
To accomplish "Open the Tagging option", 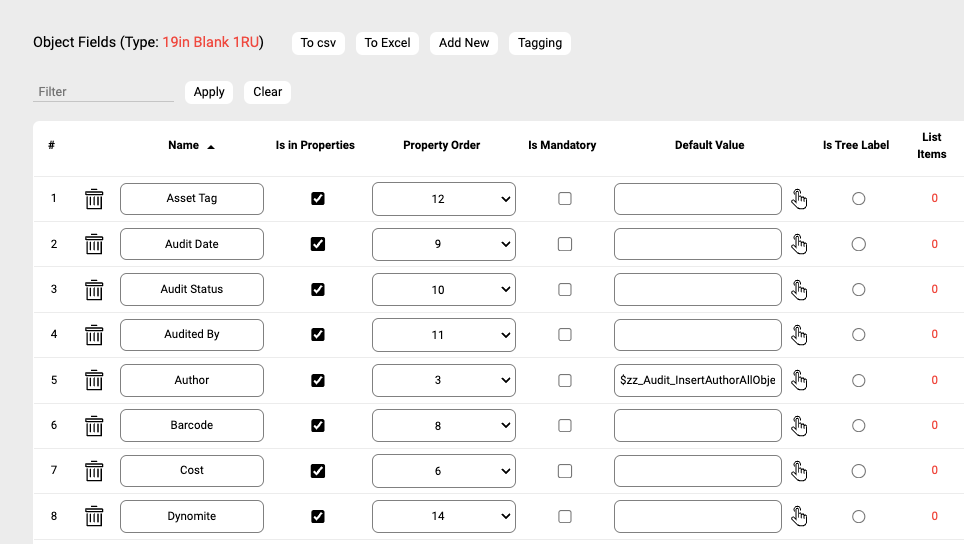I will click(x=540, y=43).
